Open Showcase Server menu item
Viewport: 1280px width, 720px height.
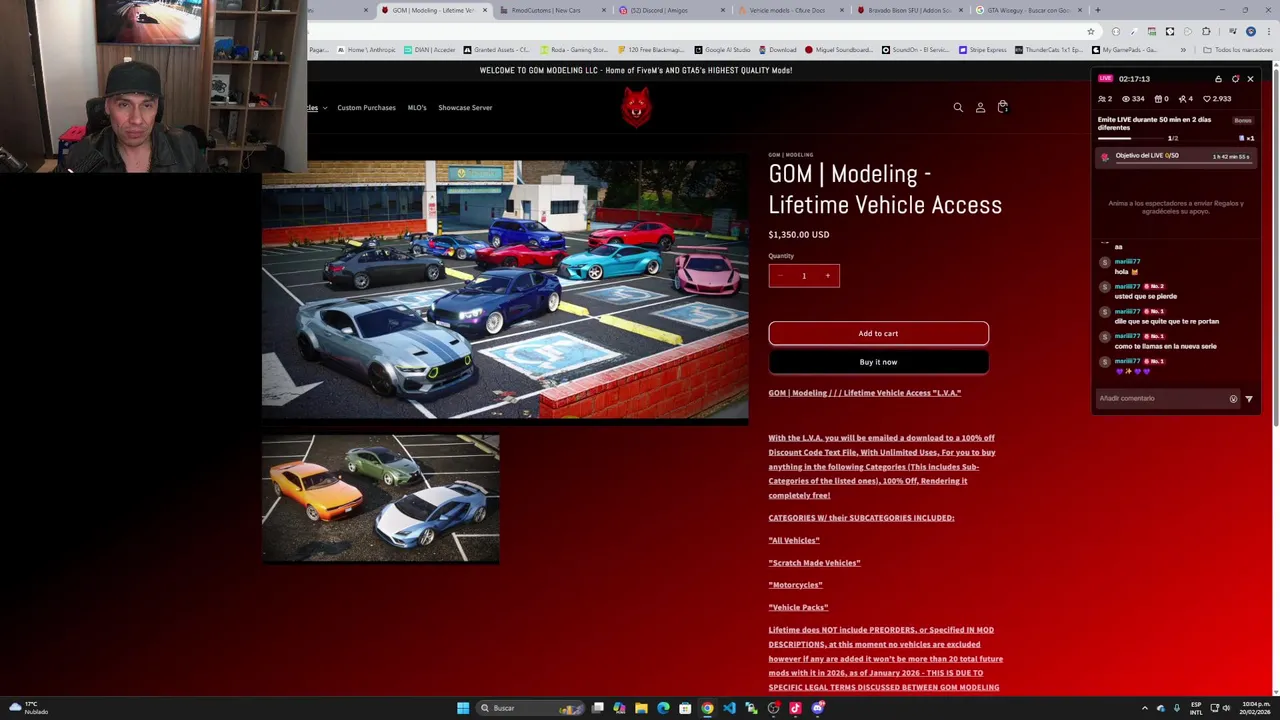tap(465, 108)
